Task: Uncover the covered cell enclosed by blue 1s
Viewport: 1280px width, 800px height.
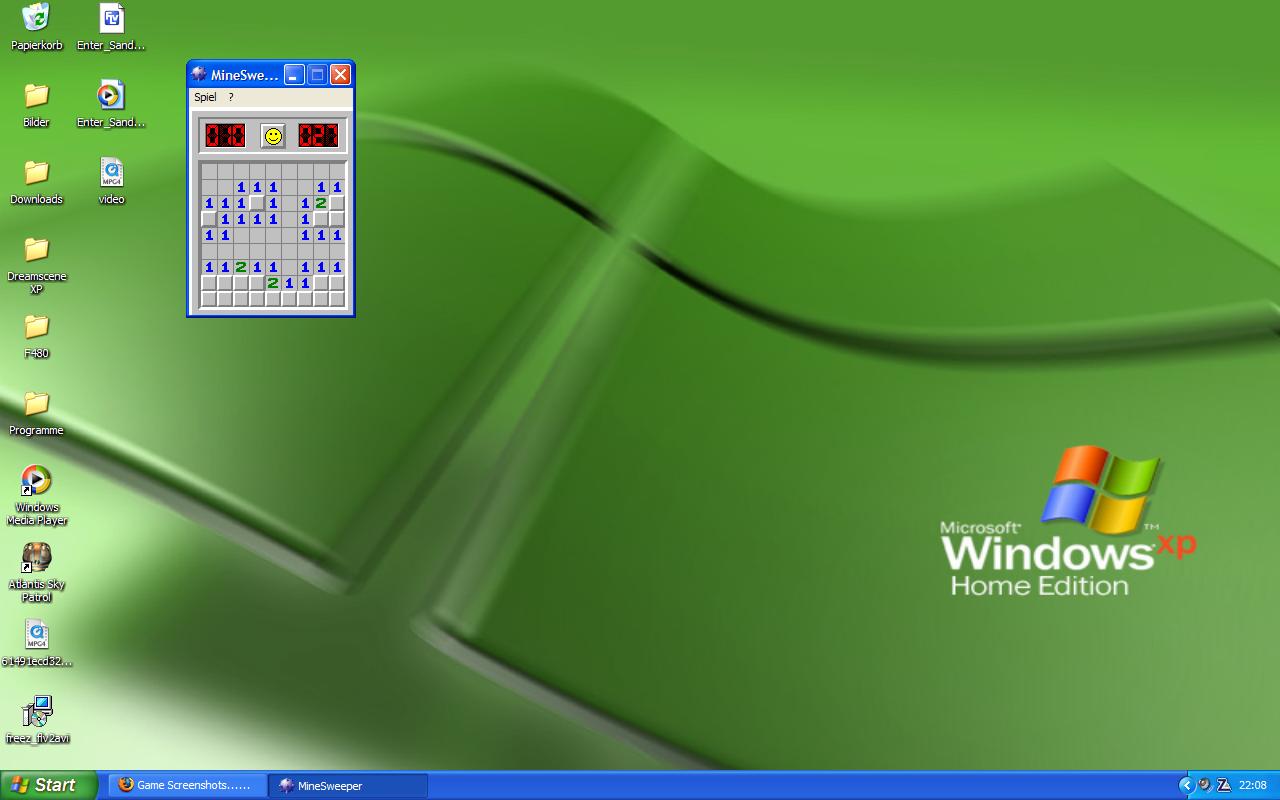Action: [x=257, y=203]
